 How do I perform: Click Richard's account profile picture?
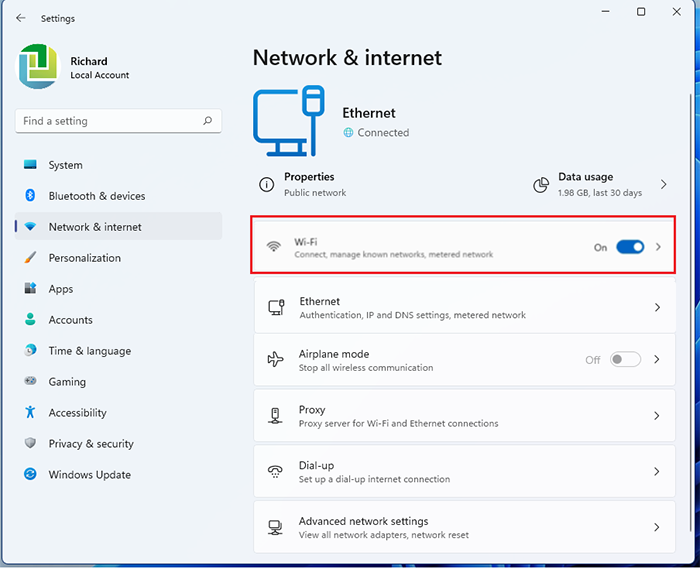pyautogui.click(x=38, y=66)
